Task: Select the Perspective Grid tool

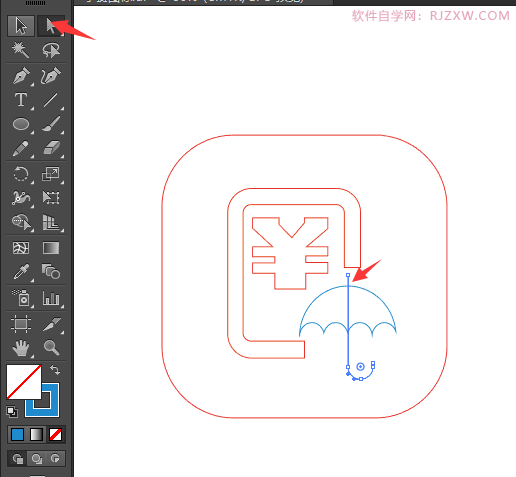Action: 51,222
